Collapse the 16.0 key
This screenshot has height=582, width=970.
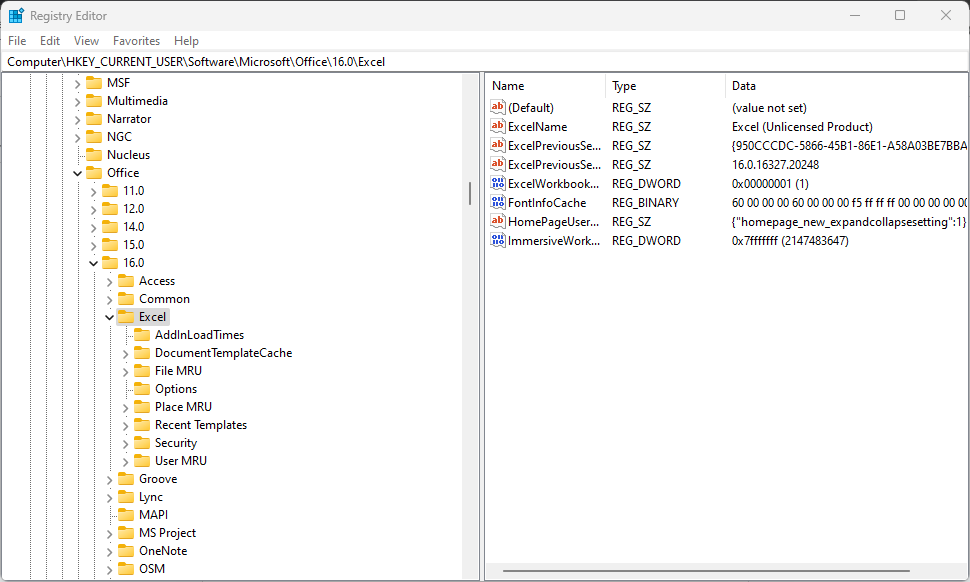tap(93, 263)
